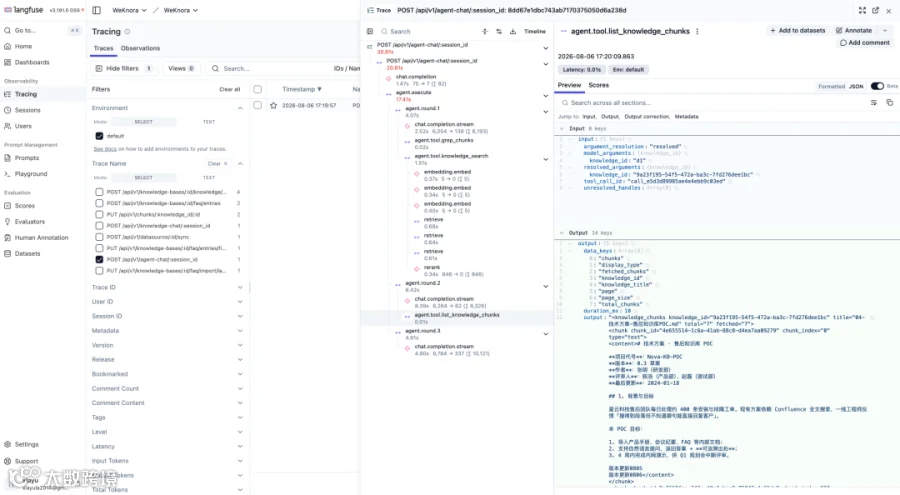Open trace in new tab icon
The width and height of the screenshot is (900, 495).
(875, 10)
